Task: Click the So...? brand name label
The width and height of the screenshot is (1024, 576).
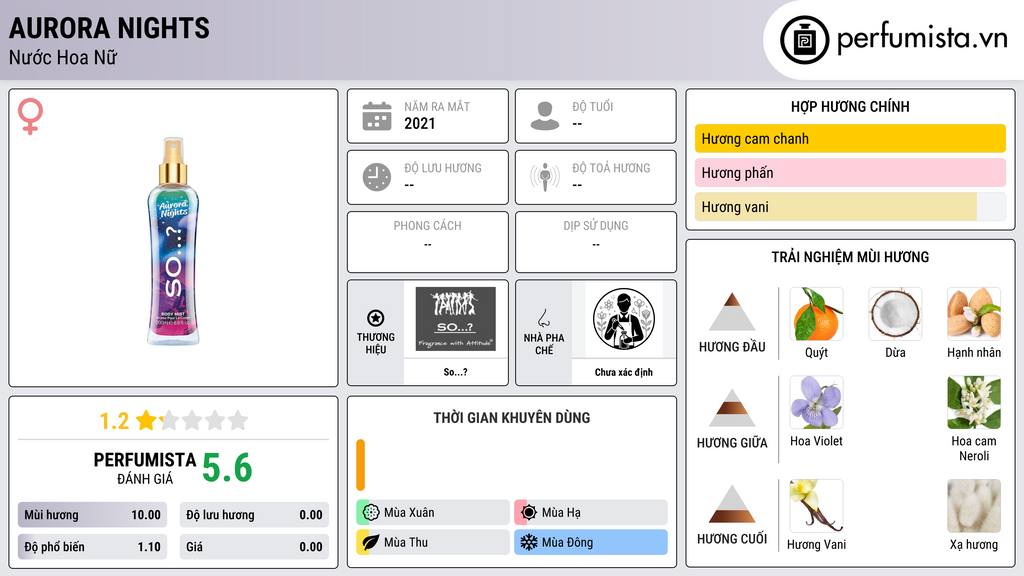Action: 456,372
